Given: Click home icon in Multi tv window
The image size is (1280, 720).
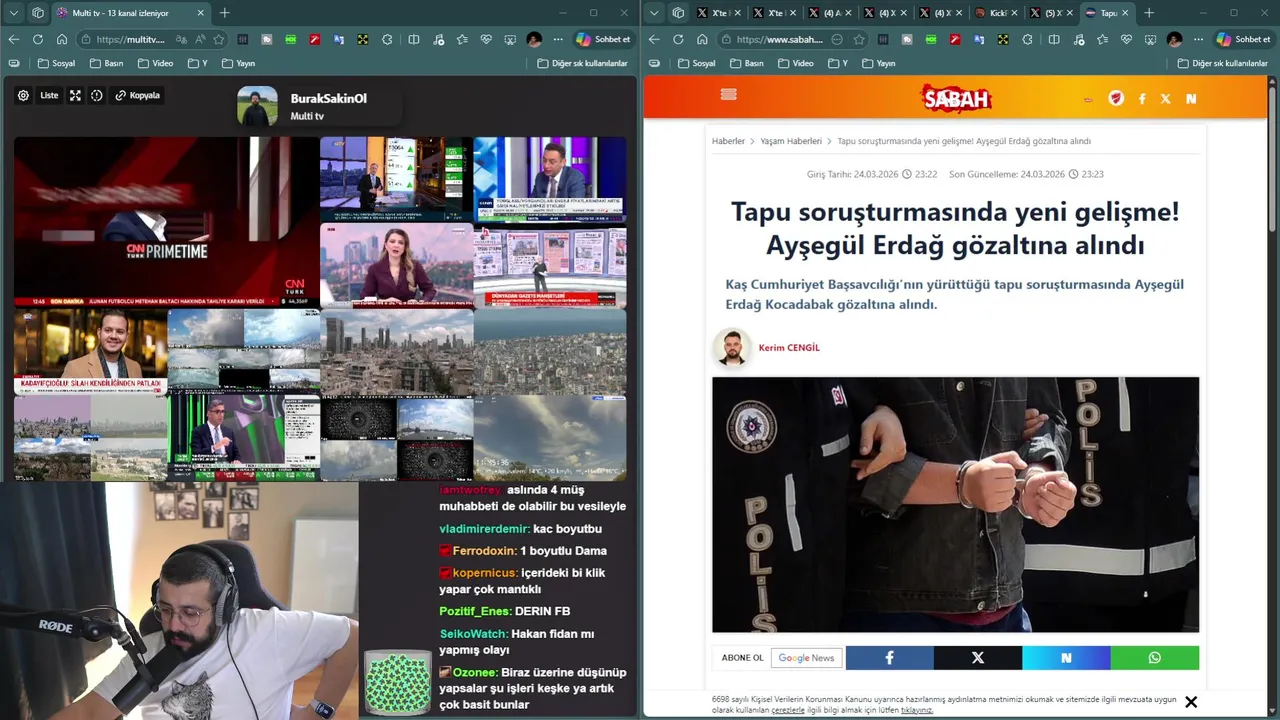Looking at the screenshot, I should [62, 39].
